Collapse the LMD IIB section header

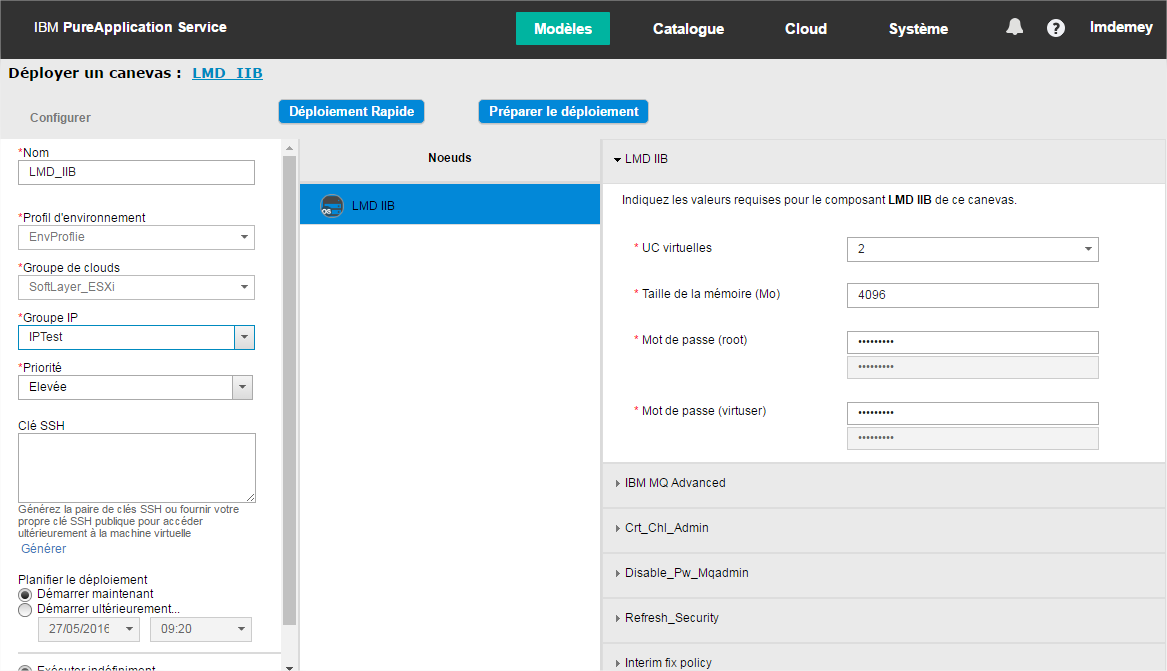646,159
